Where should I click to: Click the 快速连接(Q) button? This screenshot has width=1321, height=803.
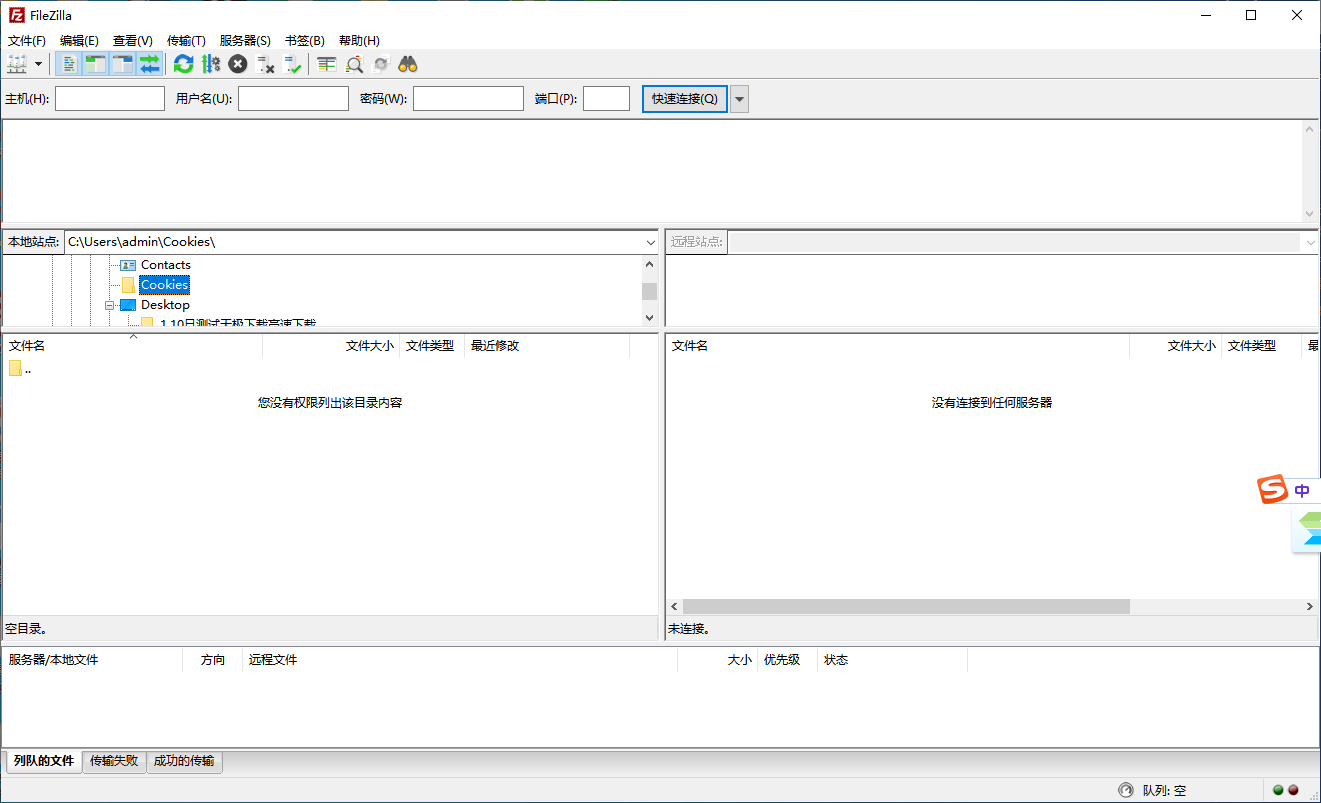[684, 98]
